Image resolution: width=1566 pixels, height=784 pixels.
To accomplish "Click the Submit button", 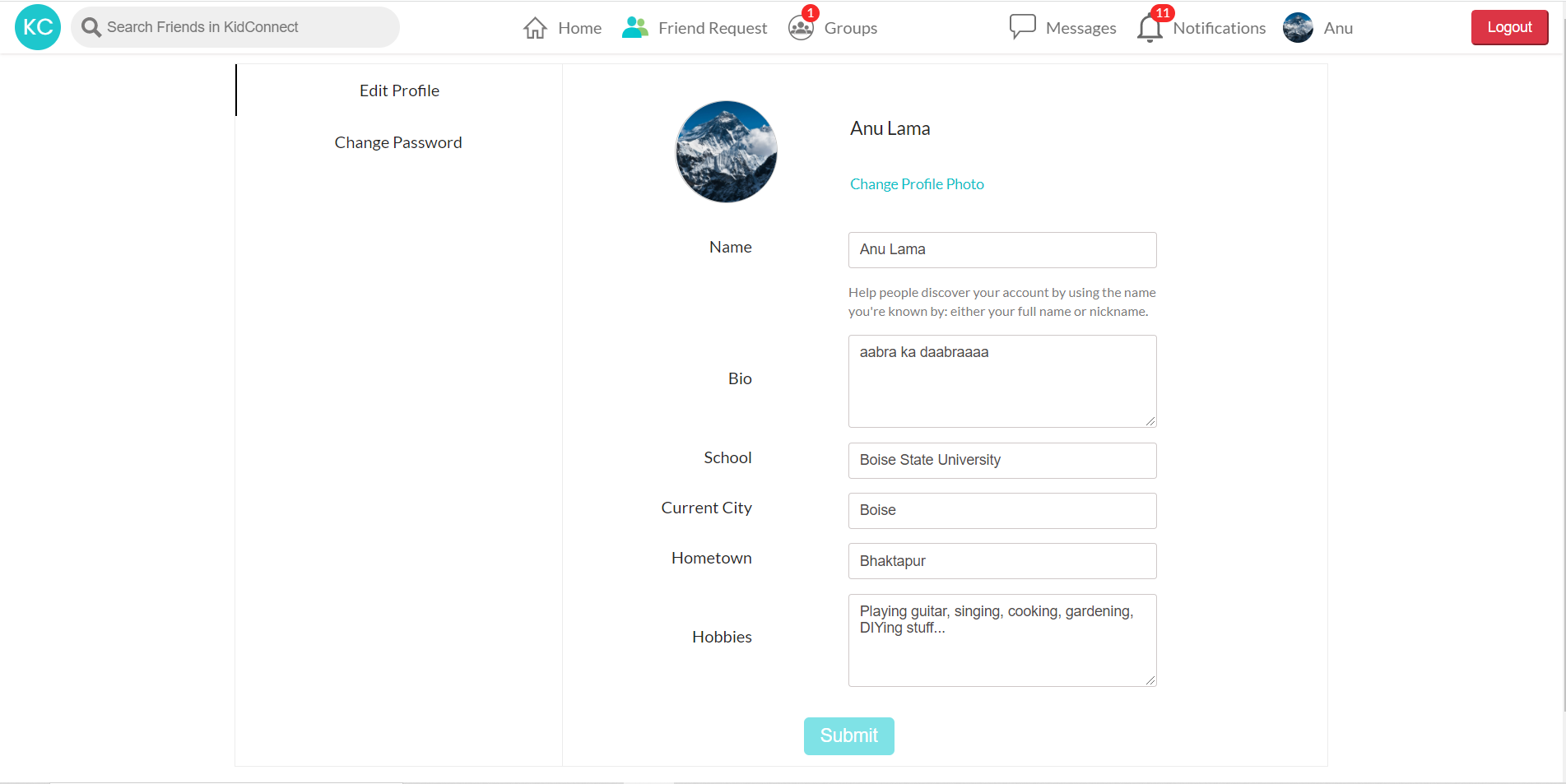I will [x=848, y=735].
